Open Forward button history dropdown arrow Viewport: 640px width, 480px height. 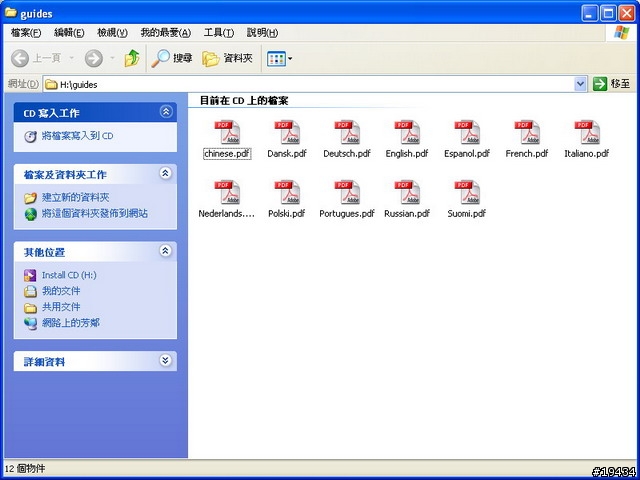click(112, 58)
